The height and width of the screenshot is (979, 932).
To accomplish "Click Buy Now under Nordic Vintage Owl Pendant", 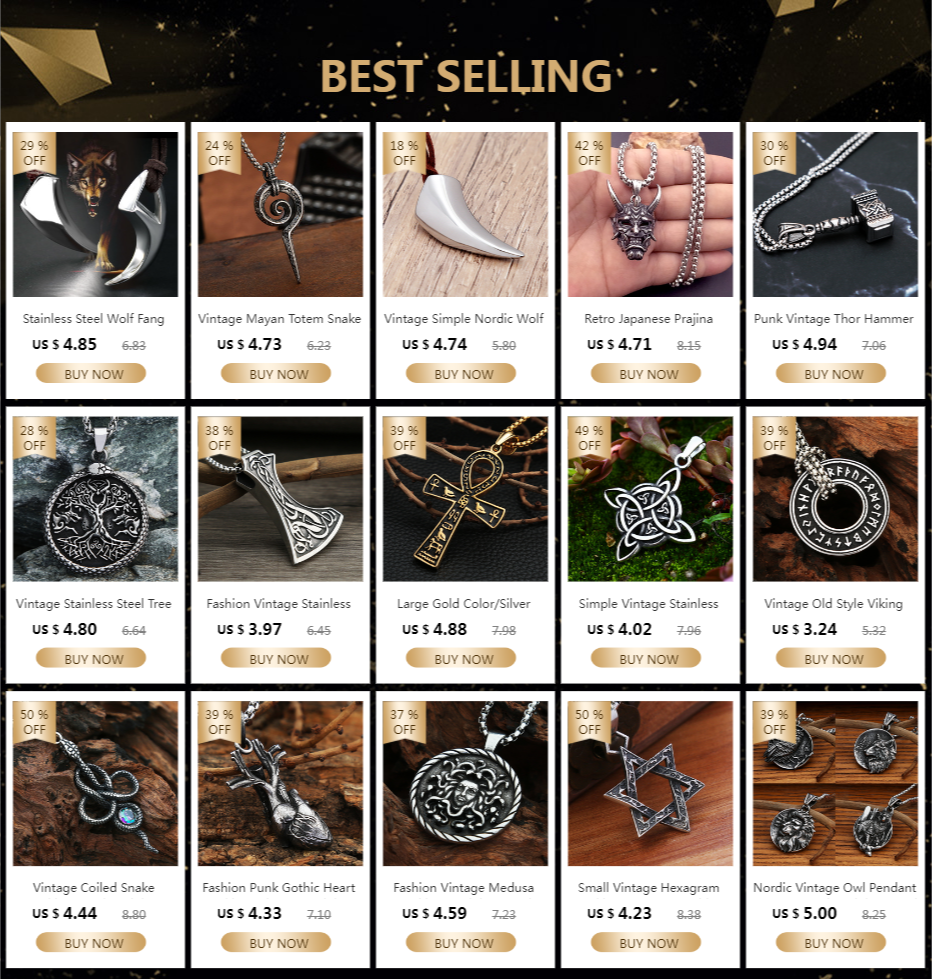I will click(831, 942).
